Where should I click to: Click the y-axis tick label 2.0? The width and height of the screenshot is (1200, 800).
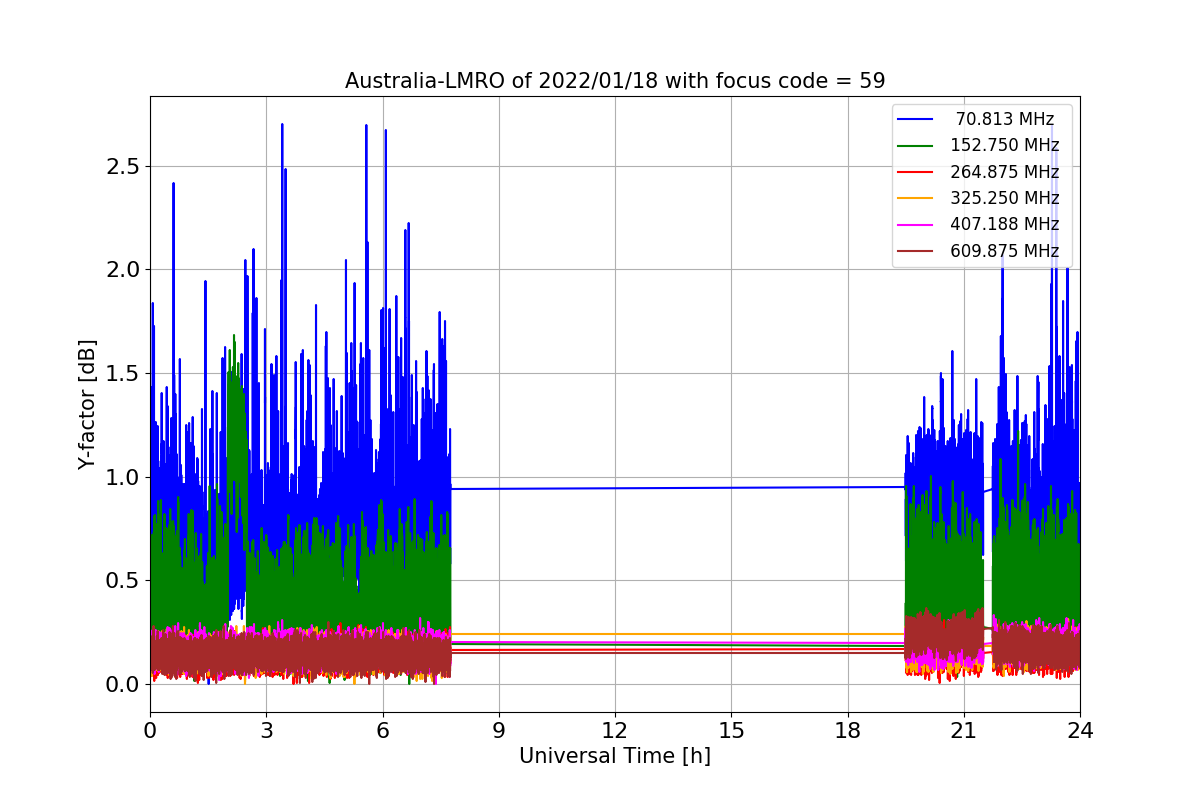coord(123,270)
